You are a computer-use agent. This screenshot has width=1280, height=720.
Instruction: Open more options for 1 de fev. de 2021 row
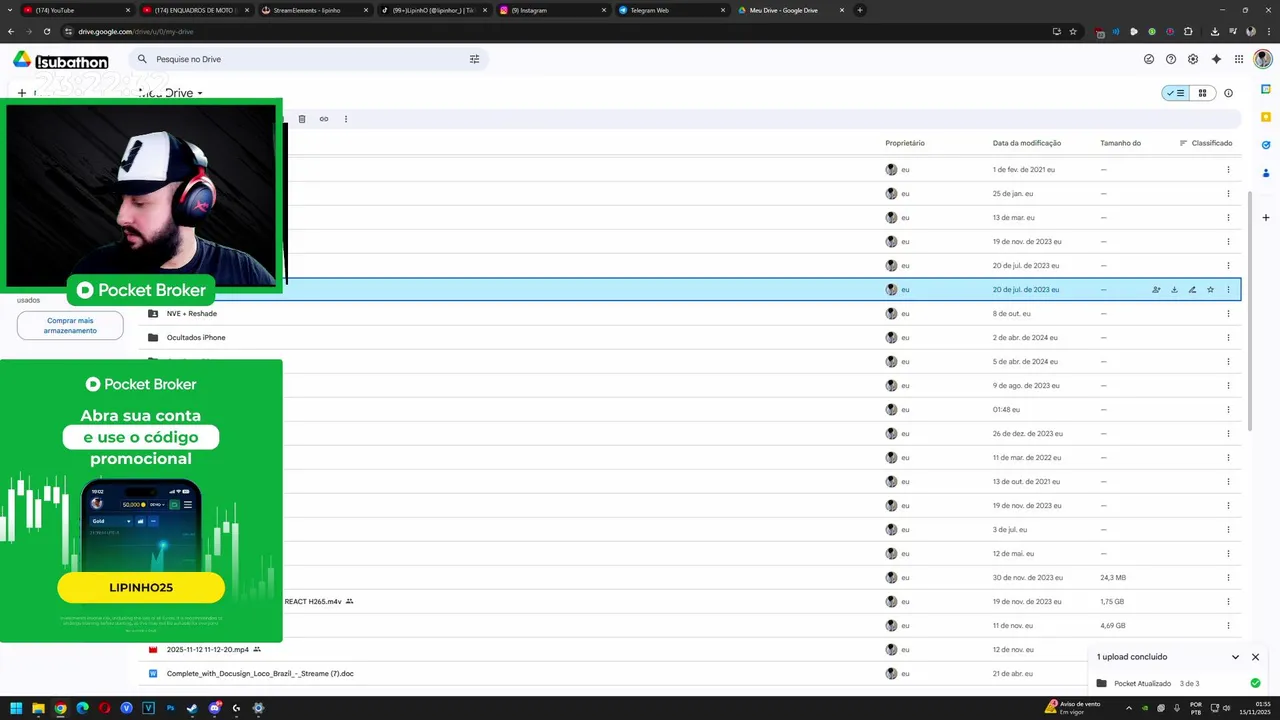(1229, 170)
